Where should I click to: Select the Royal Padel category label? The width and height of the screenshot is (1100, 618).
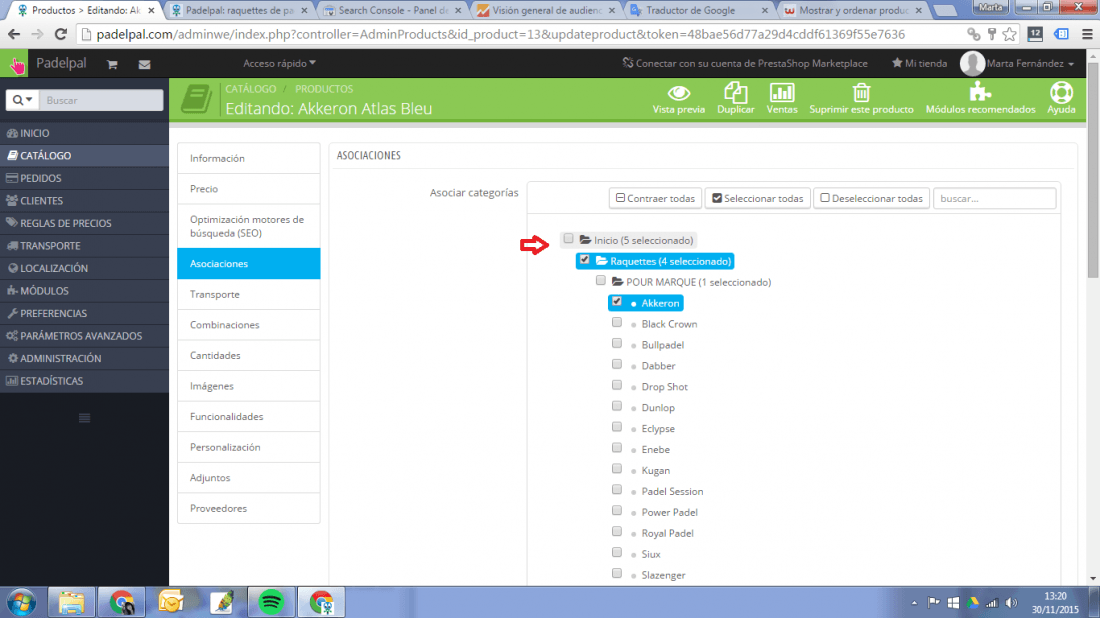667,534
